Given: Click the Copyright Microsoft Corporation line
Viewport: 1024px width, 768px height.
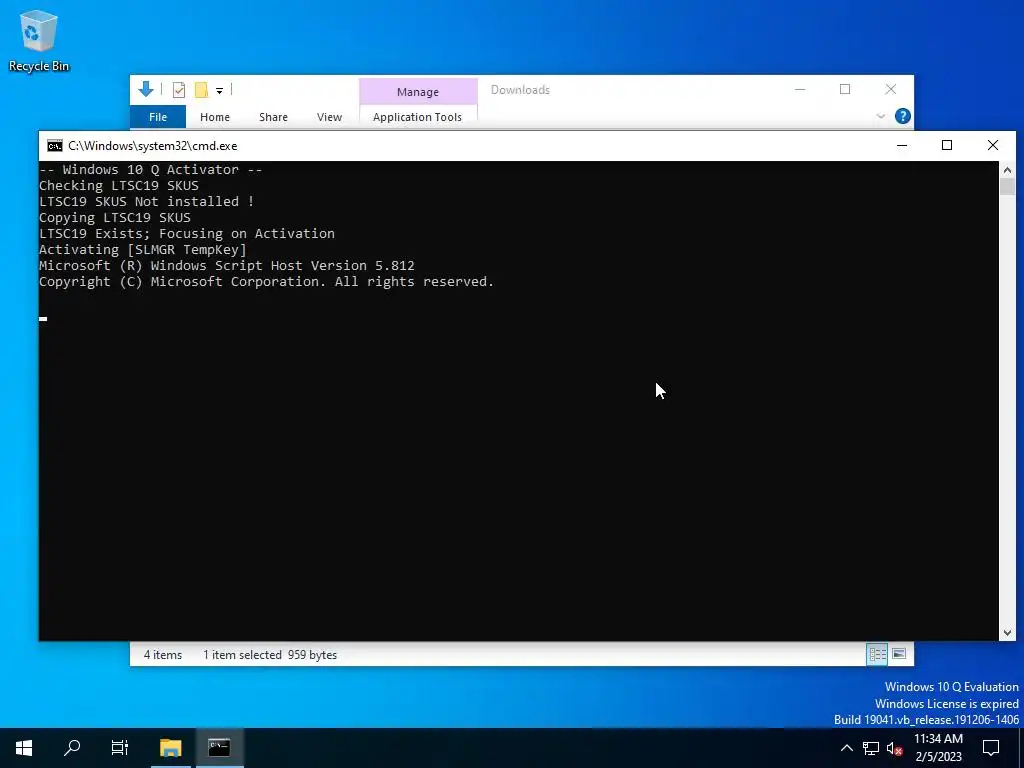Looking at the screenshot, I should tap(266, 281).
